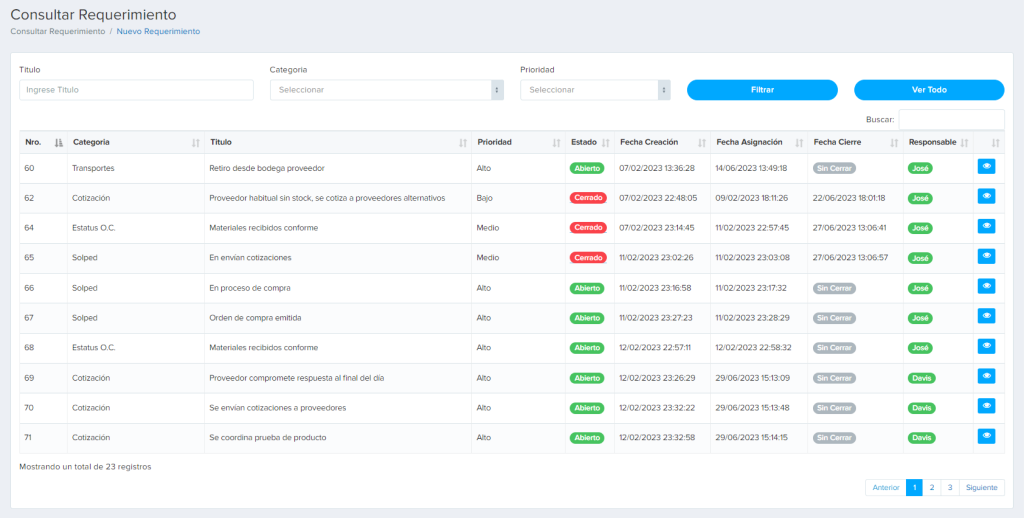Click 'Bajo' priority cell
This screenshot has height=518, width=1024.
click(x=484, y=198)
